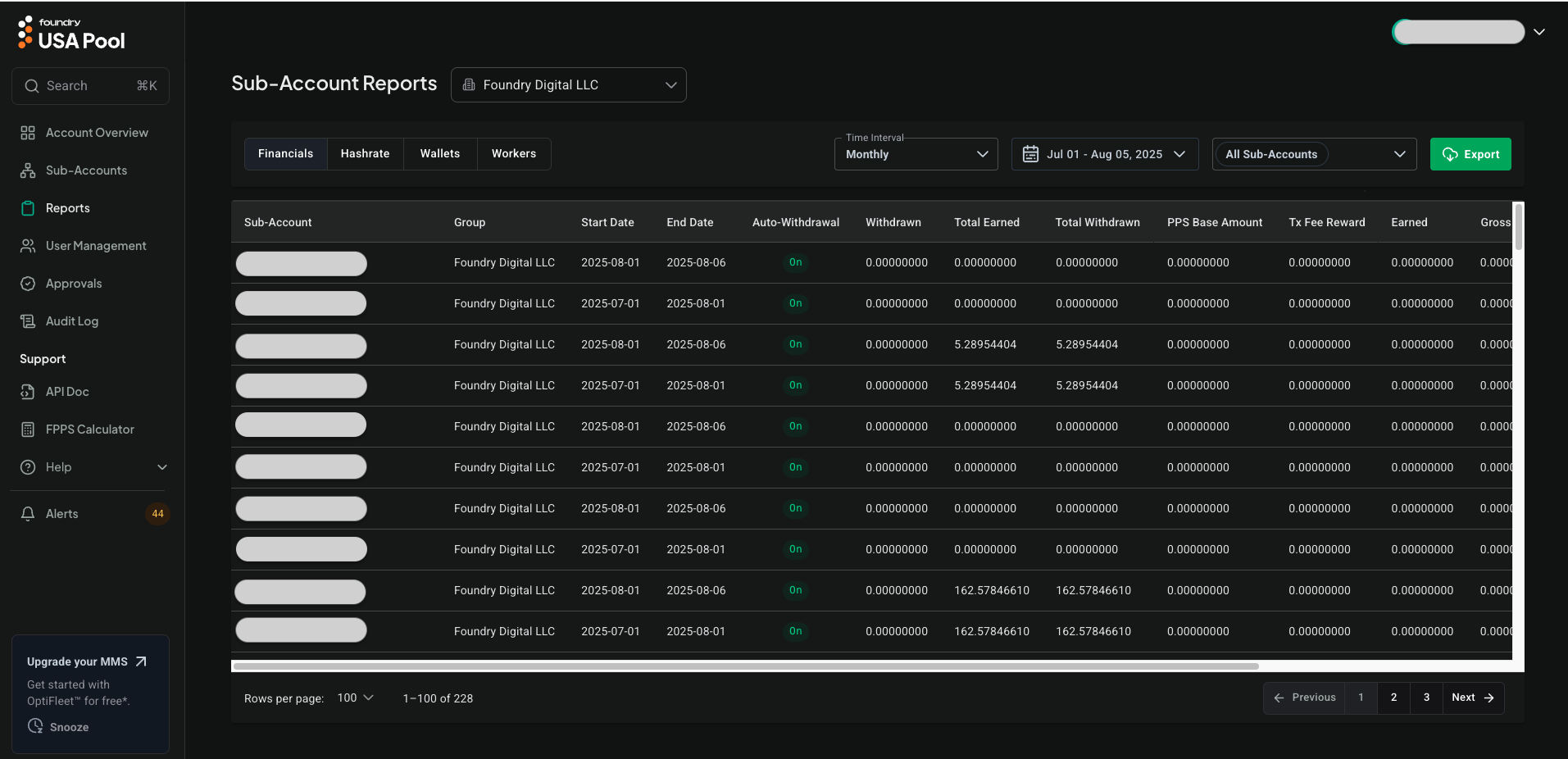Toggle Auto-Withdrawal On badge in last visible row
1568x759 pixels.
pyautogui.click(x=795, y=631)
